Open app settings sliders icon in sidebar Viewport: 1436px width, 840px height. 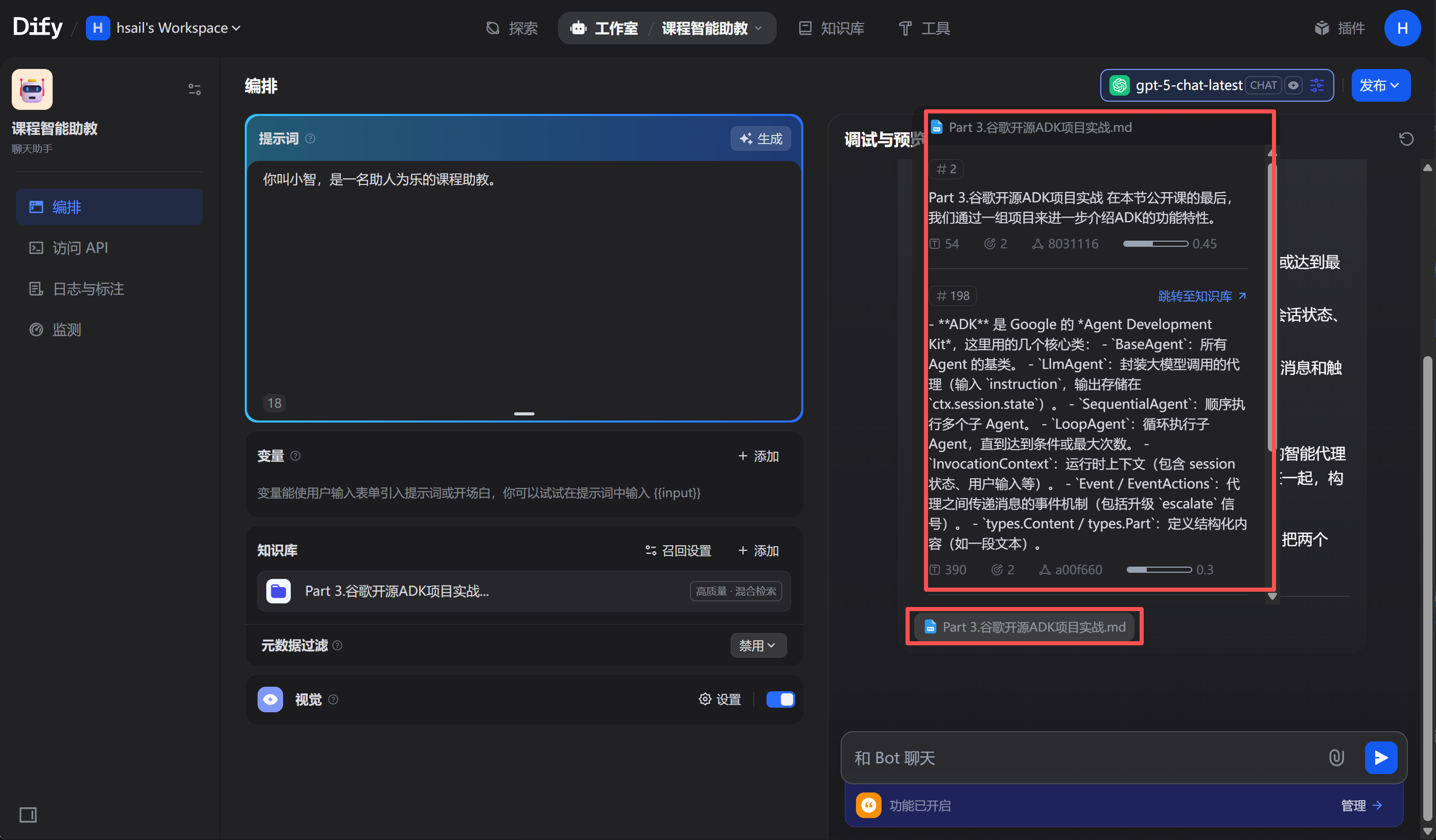pos(194,89)
